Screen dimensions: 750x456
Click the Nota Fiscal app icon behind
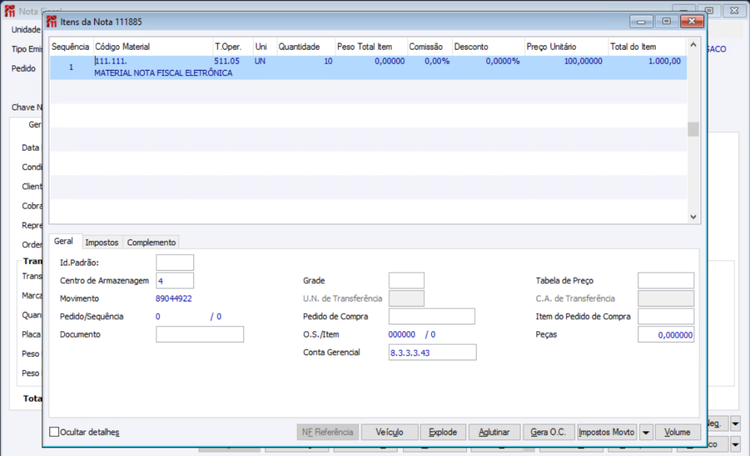click(10, 11)
